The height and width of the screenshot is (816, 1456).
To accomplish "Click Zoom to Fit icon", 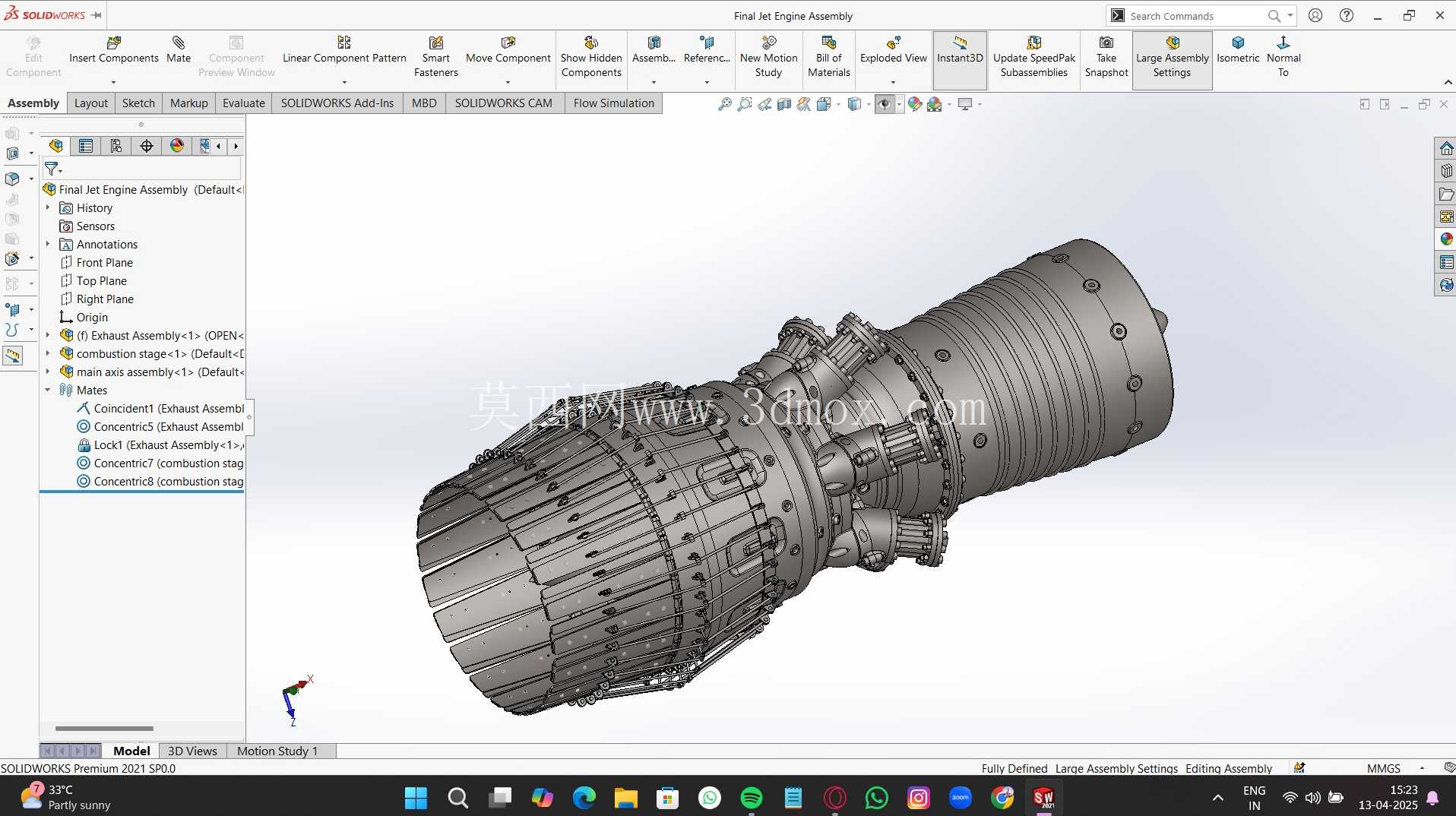I will pyautogui.click(x=725, y=104).
